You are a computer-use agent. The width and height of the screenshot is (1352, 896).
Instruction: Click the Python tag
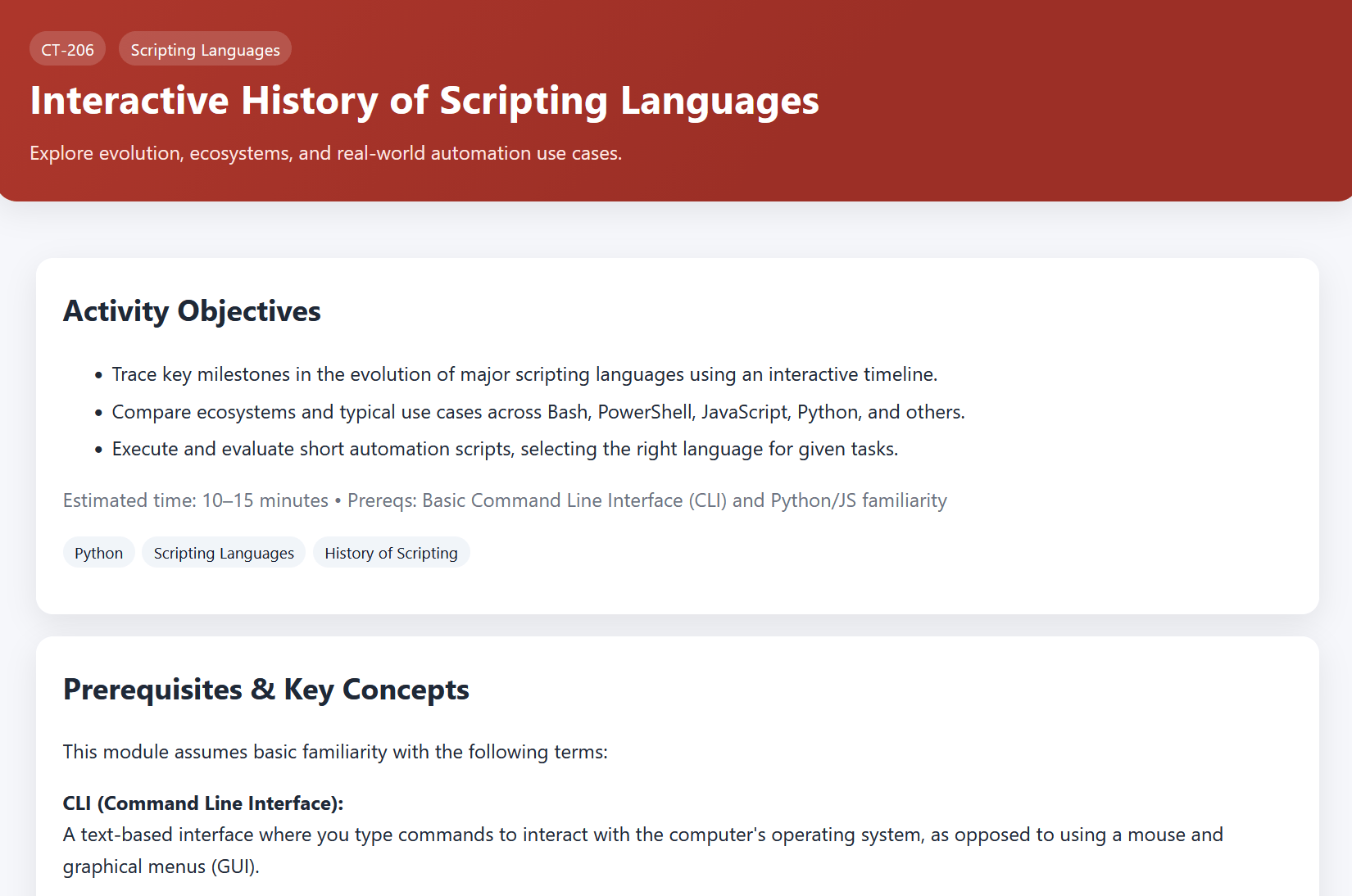98,552
